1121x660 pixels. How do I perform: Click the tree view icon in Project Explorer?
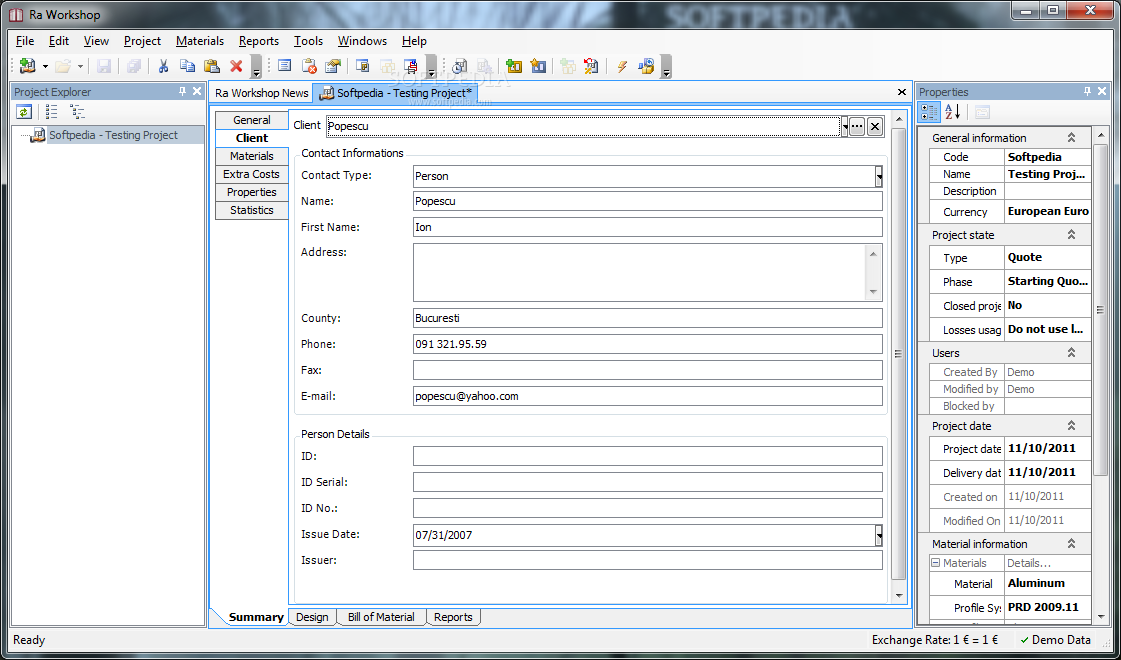pyautogui.click(x=77, y=112)
